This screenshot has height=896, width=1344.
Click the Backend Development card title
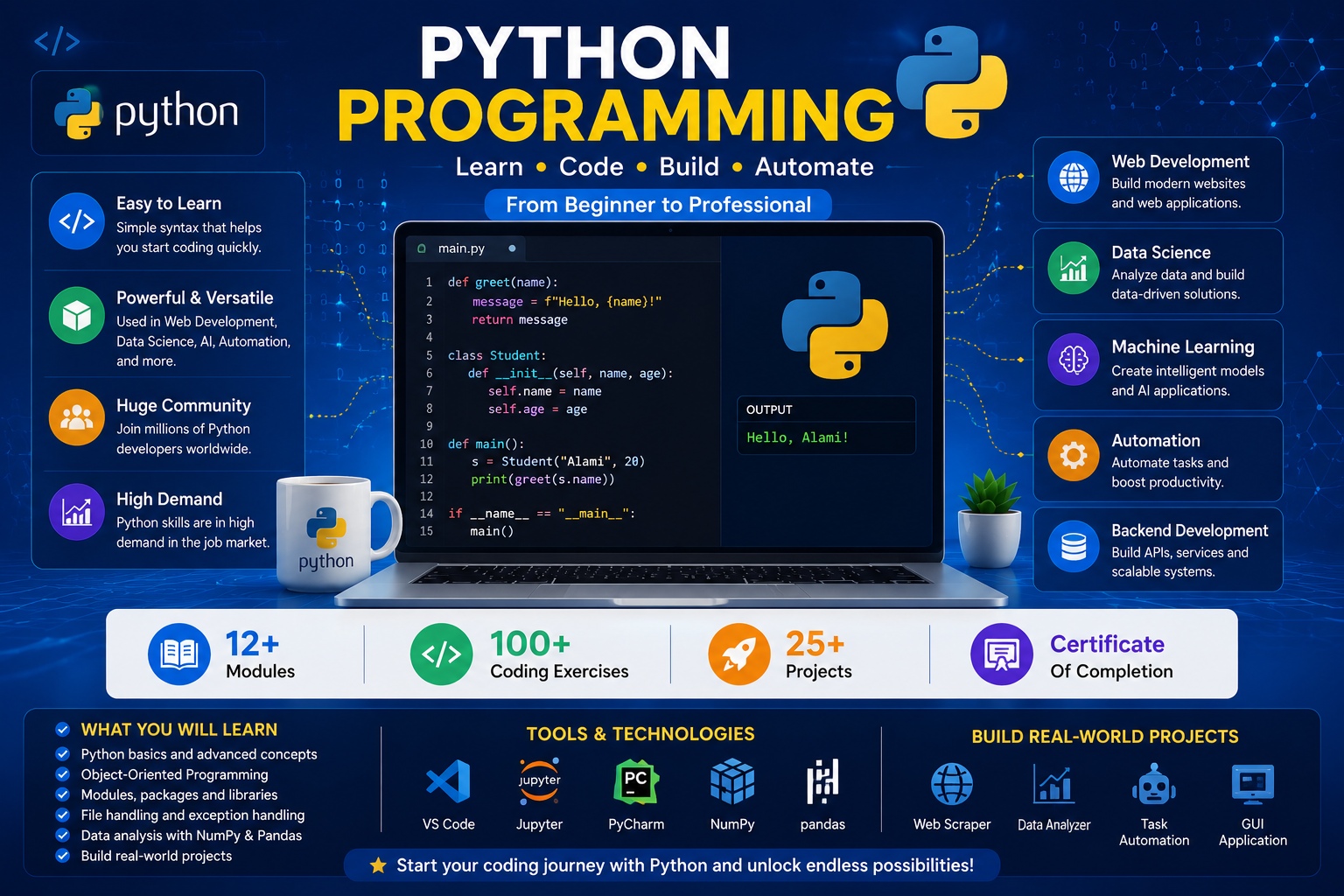coord(1190,531)
